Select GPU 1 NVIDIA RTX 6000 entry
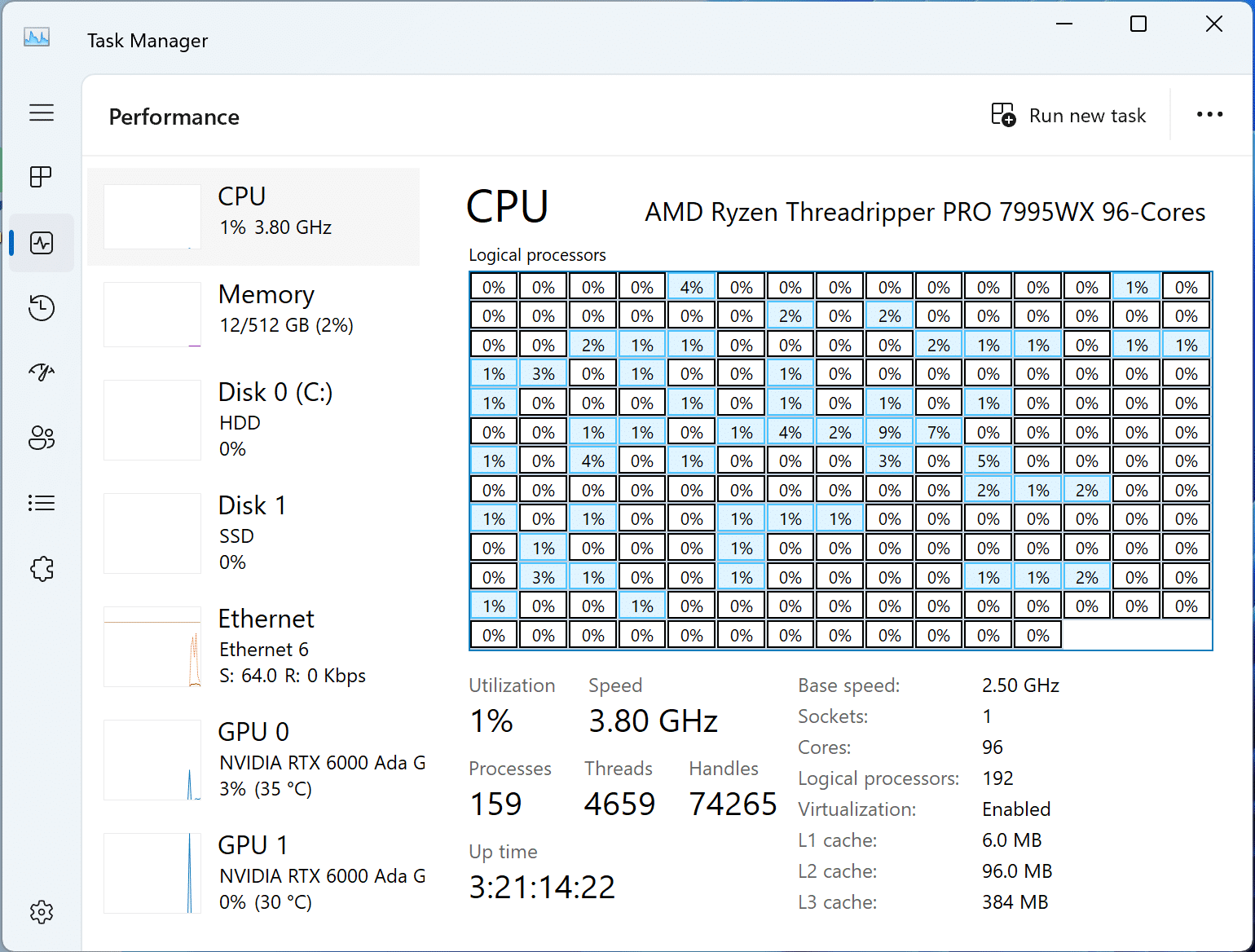Screen dimensions: 1255x952 (253, 873)
